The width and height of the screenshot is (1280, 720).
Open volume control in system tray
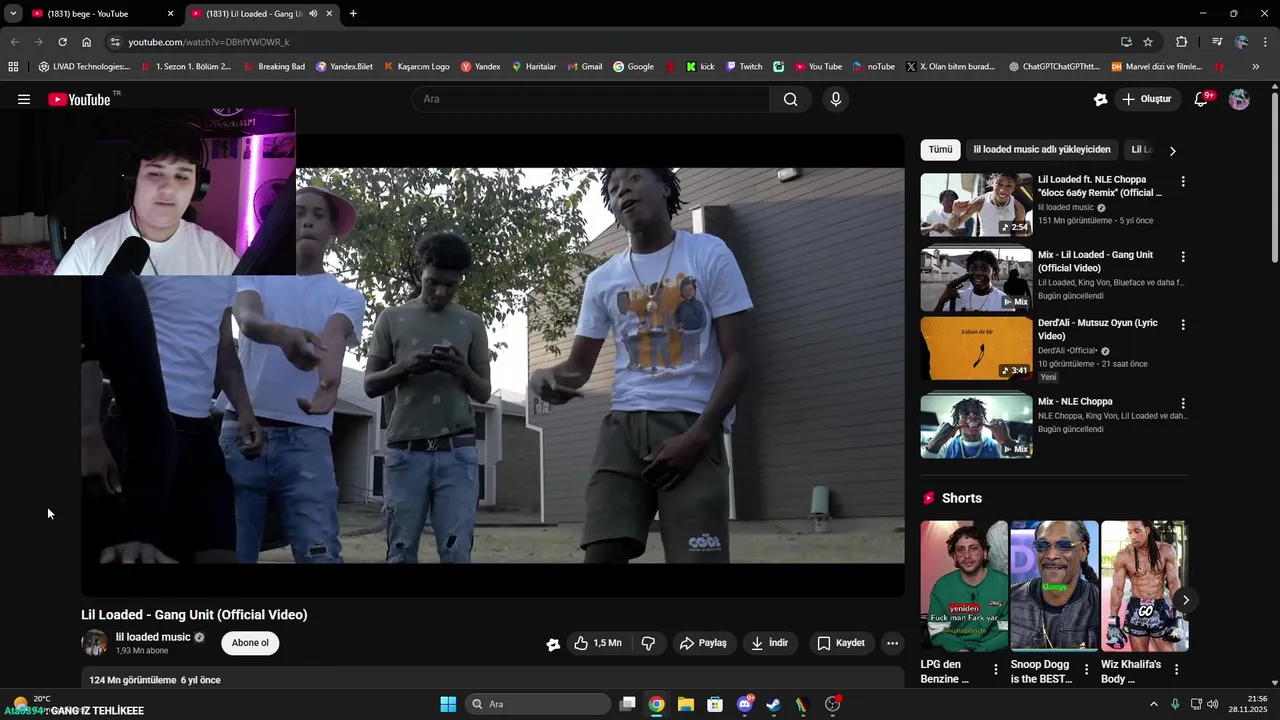coord(1213,704)
